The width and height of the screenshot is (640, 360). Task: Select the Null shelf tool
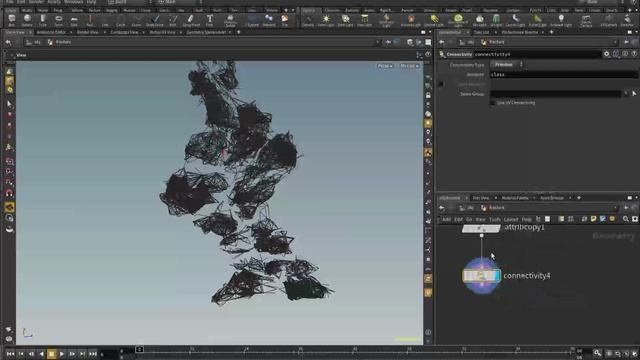click(x=90, y=20)
